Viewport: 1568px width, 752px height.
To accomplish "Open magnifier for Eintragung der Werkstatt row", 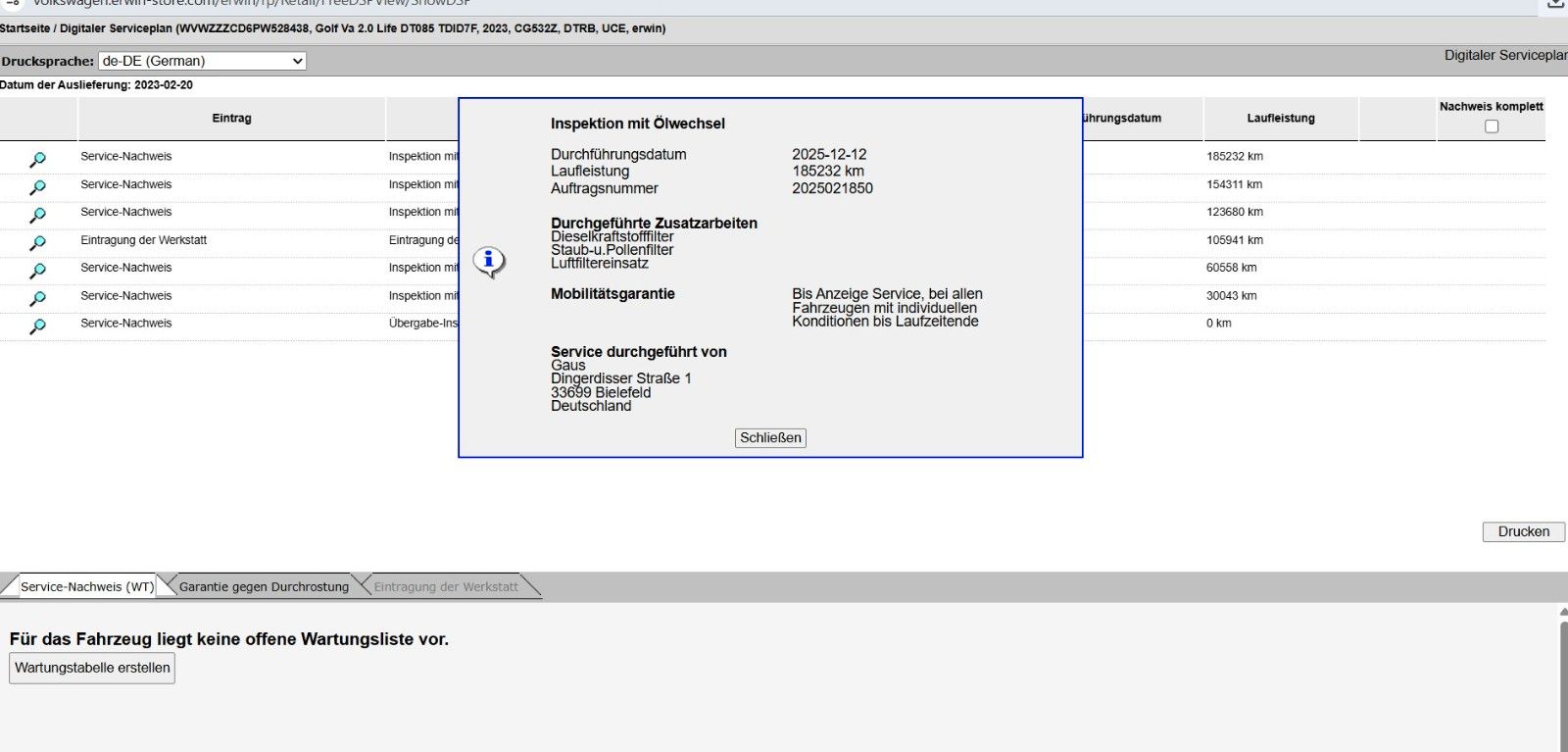I will tap(37, 242).
